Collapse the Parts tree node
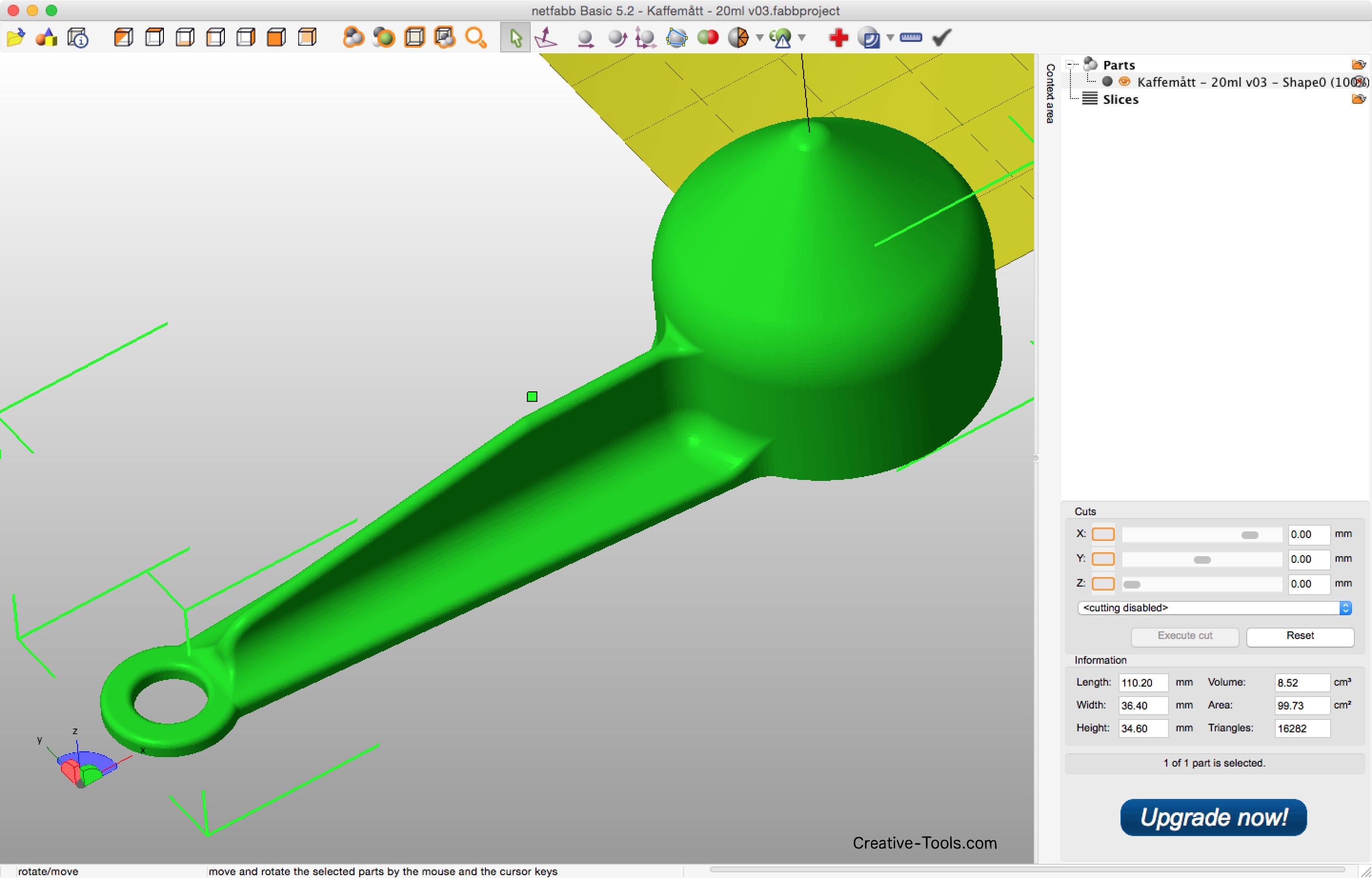1372x878 pixels. (1070, 64)
